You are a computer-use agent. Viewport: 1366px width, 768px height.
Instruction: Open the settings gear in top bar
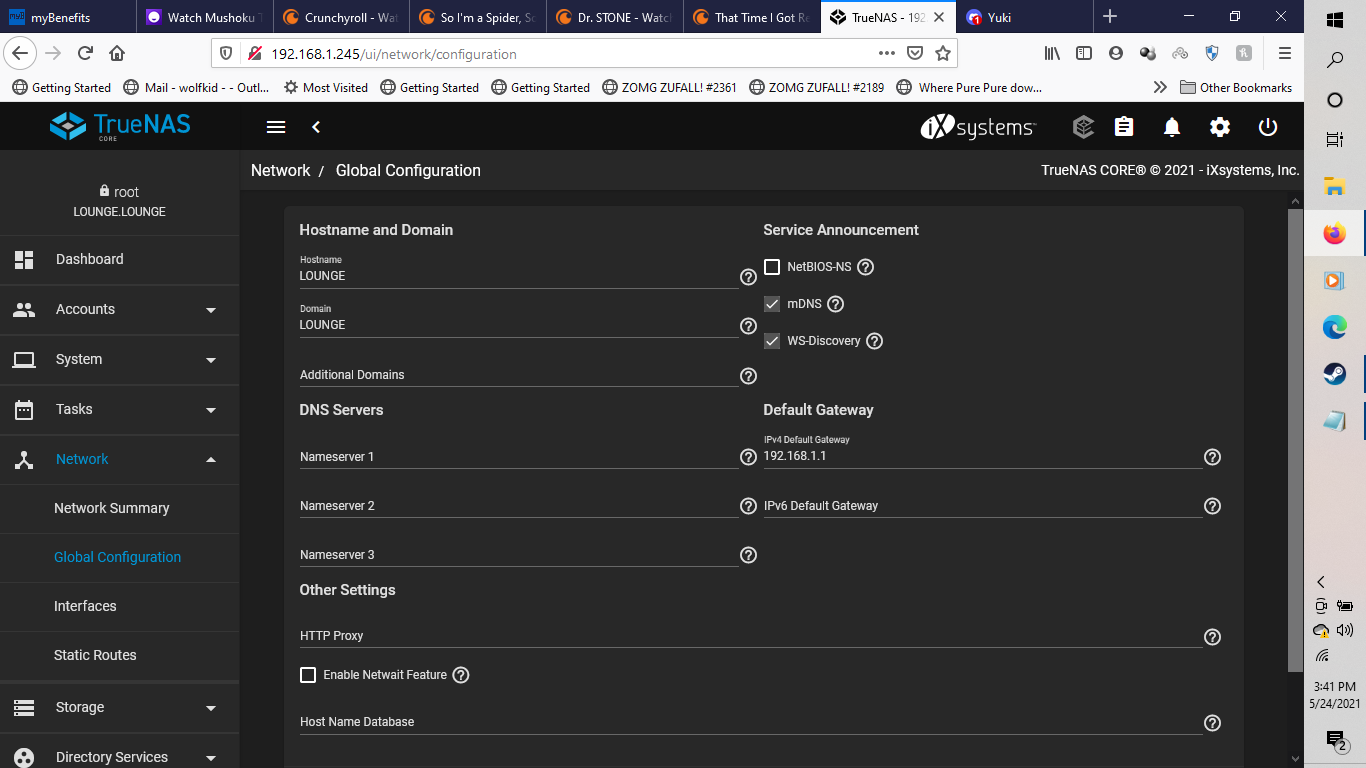coord(1220,127)
